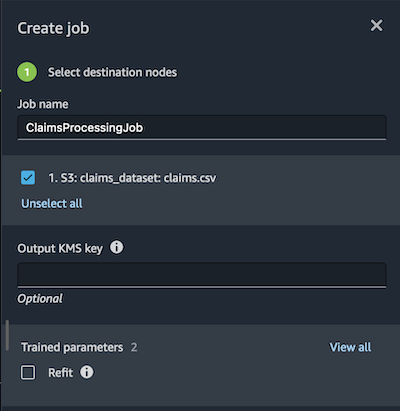This screenshot has width=400, height=411.
Task: Click the Refit label text
Action: (x=60, y=372)
